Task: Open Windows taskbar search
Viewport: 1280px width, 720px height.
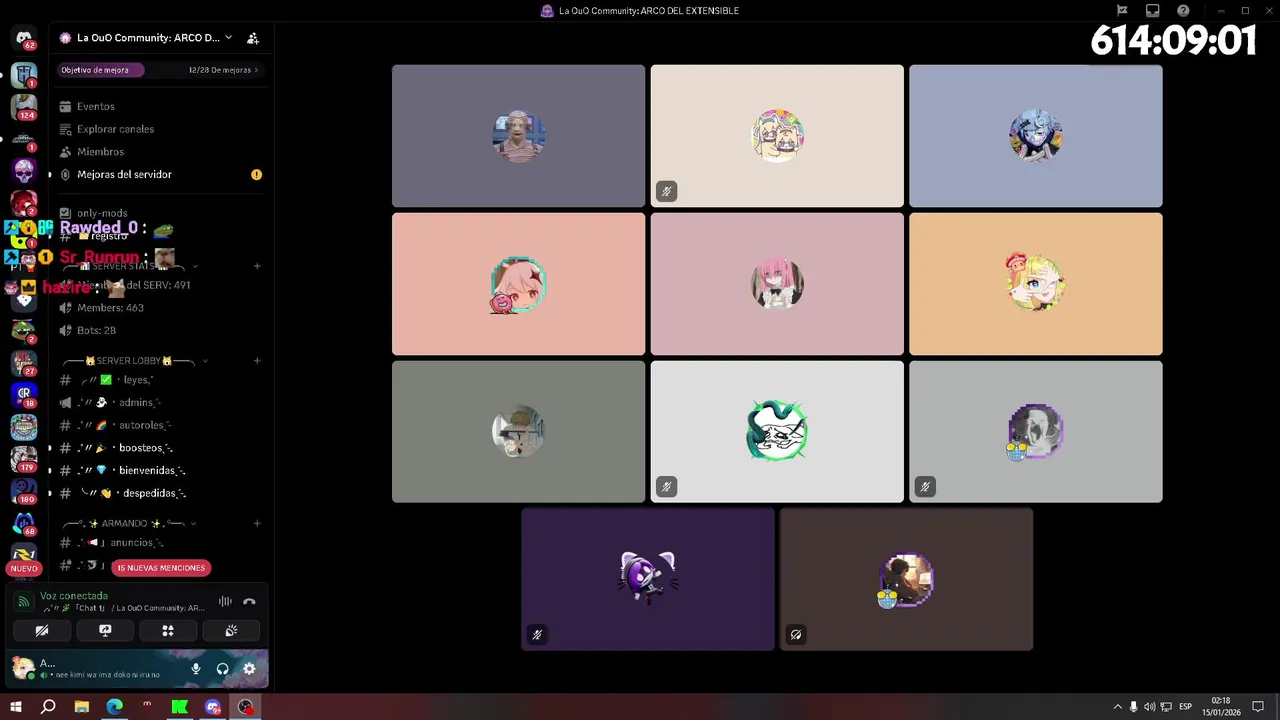Action: coord(48,707)
